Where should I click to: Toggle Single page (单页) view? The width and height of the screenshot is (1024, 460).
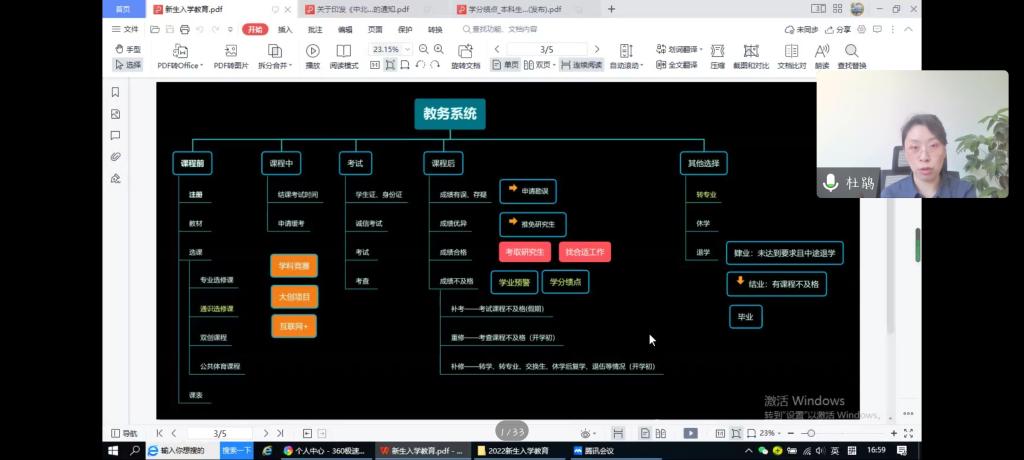click(x=505, y=65)
